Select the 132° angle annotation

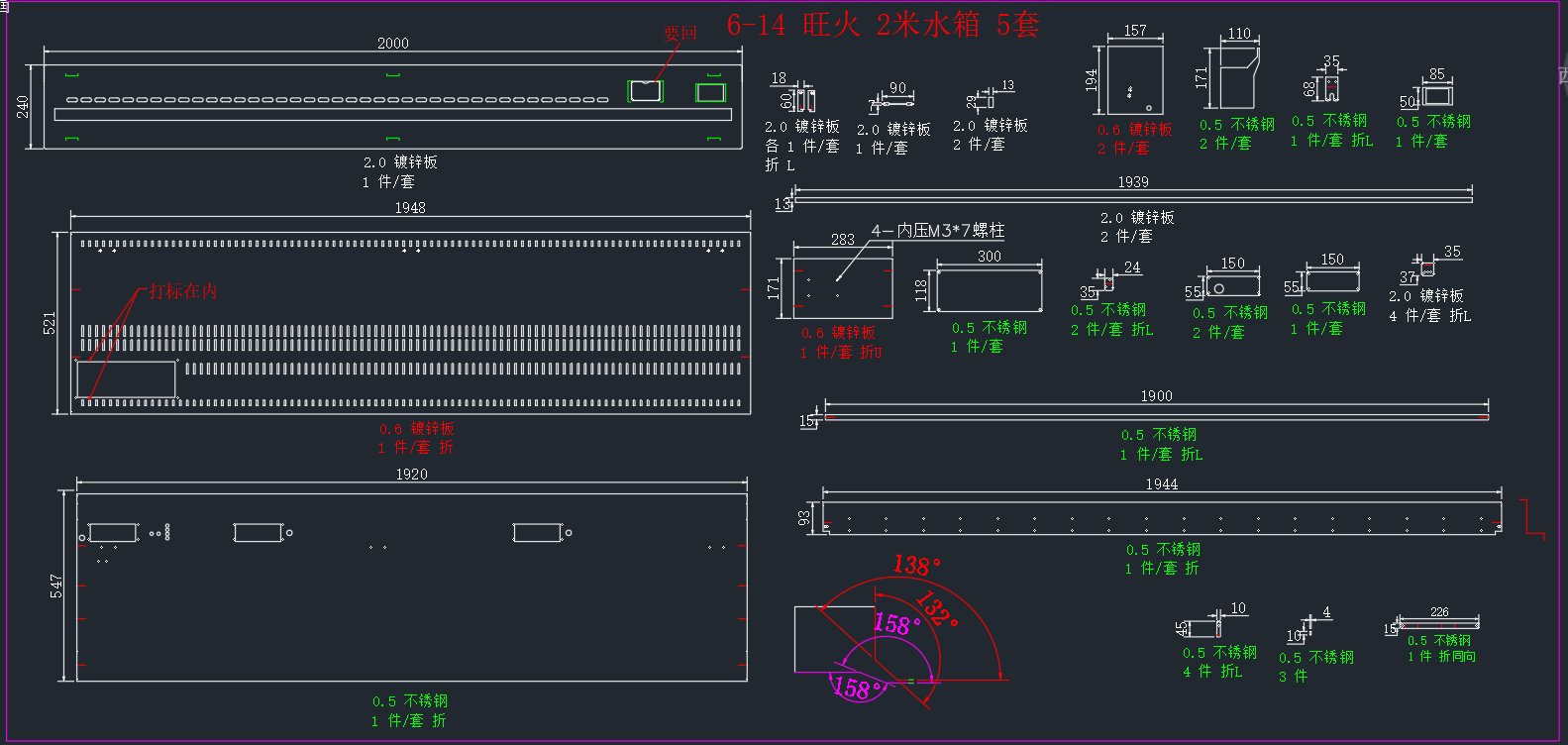pos(935,609)
